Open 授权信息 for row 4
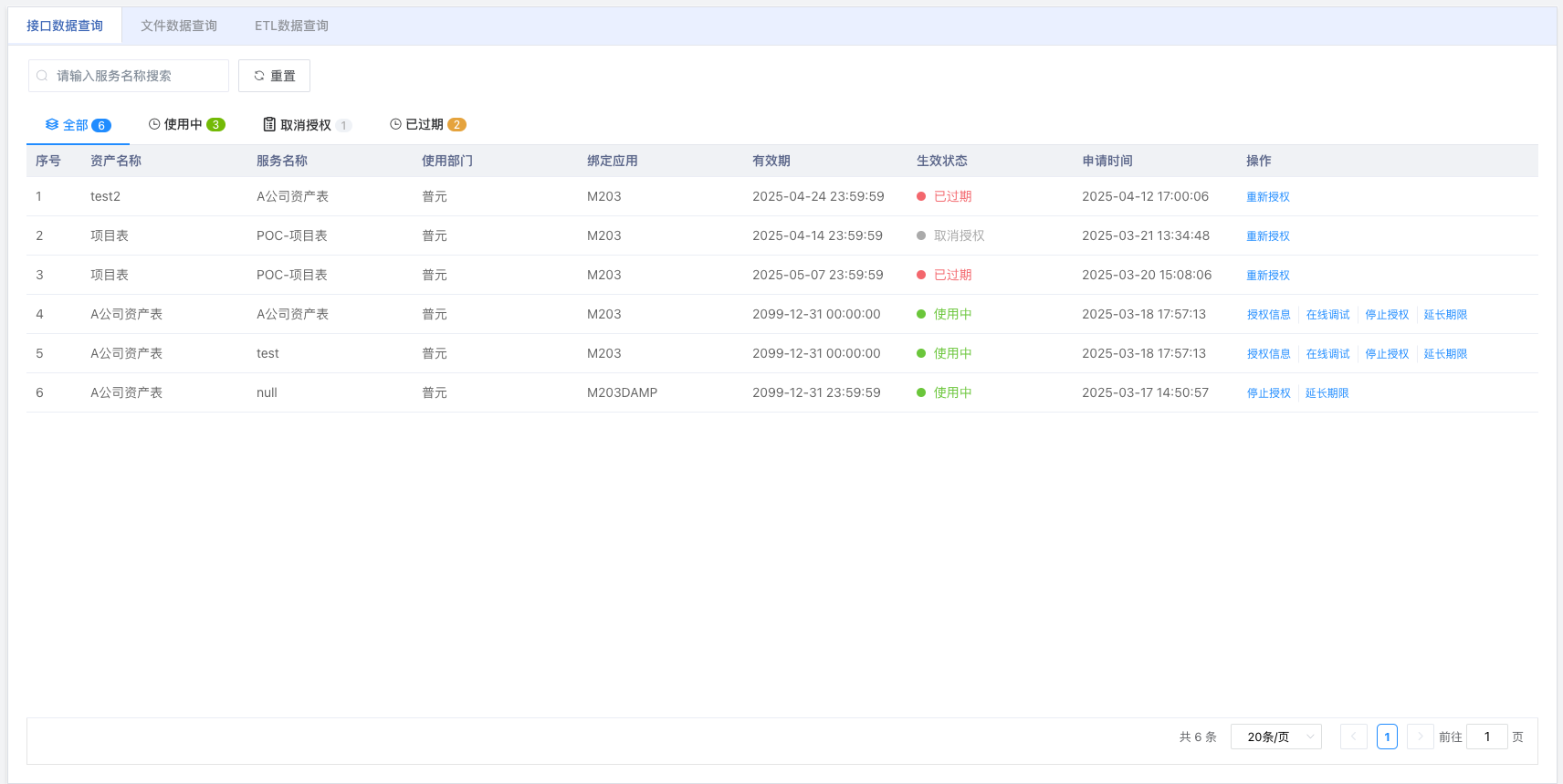 (x=1268, y=315)
